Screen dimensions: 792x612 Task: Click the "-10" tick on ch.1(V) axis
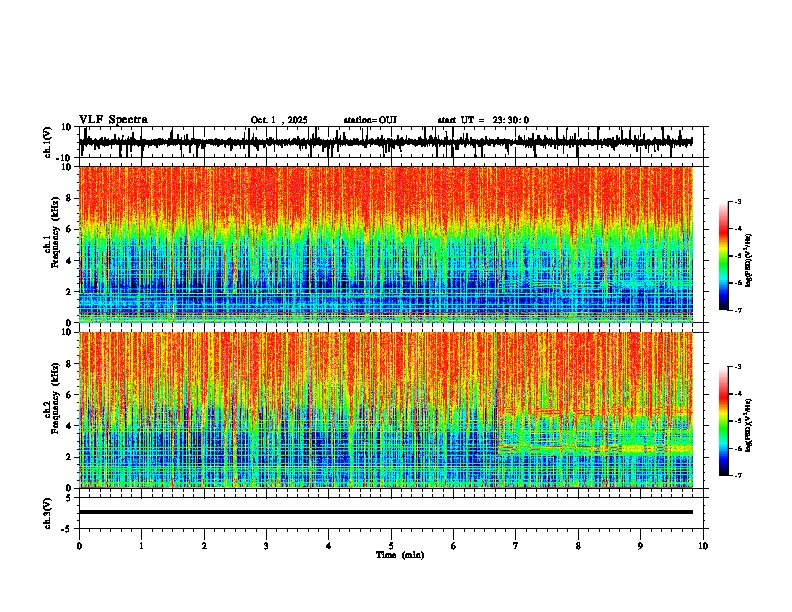tap(65, 158)
